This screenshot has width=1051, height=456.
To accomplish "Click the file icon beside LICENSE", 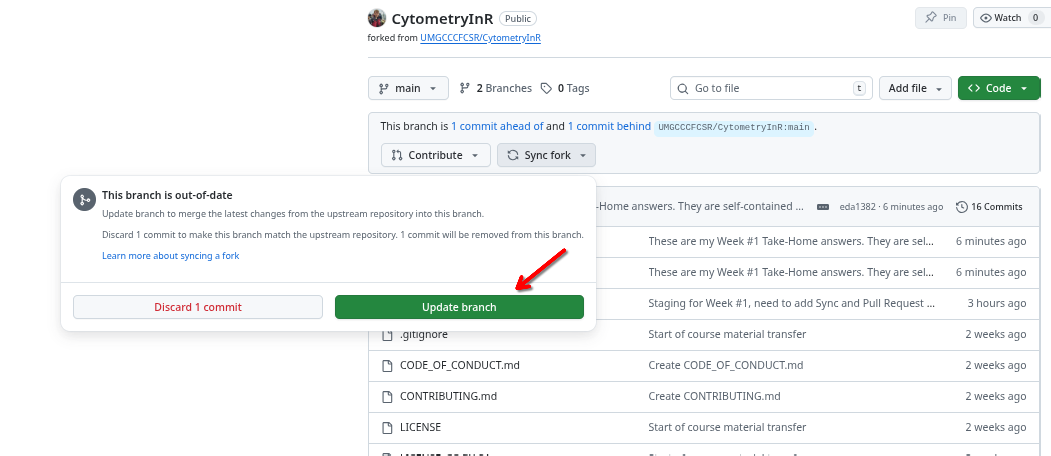I will [388, 427].
